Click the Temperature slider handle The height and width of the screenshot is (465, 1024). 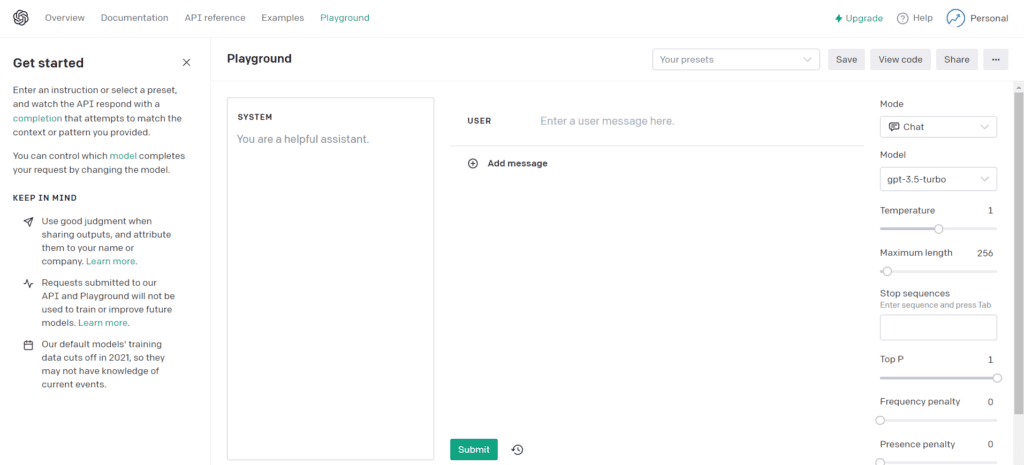[938, 229]
